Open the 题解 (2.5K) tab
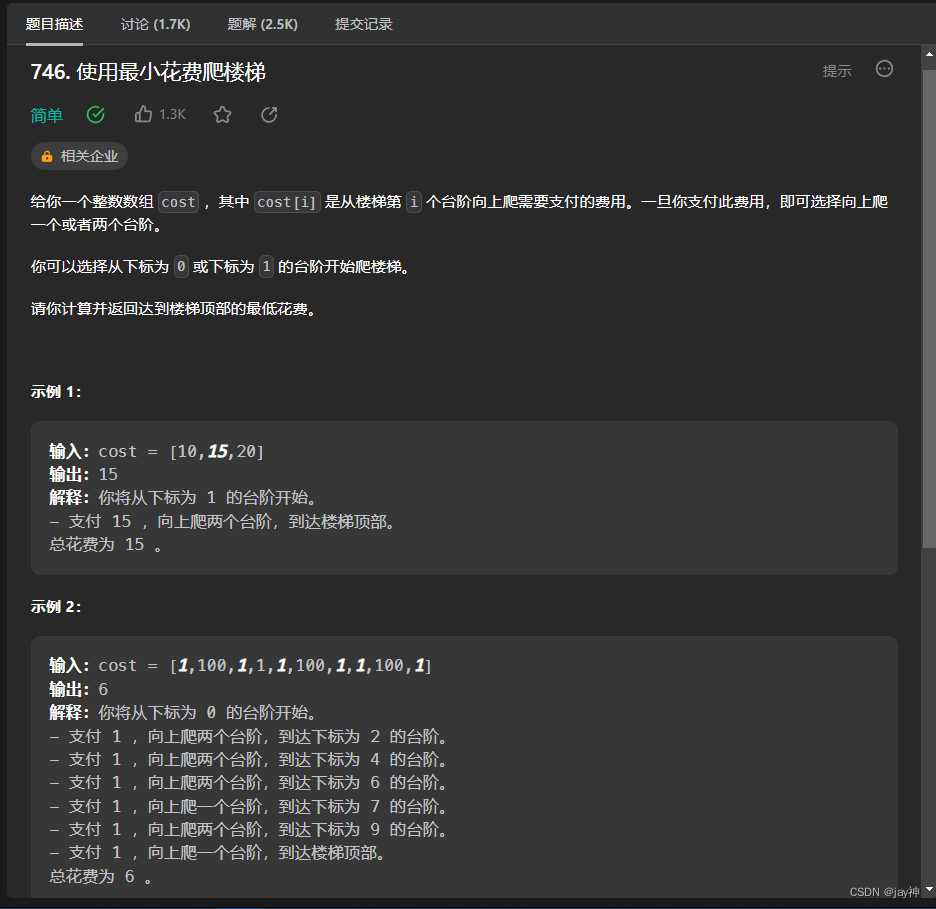 pos(262,23)
